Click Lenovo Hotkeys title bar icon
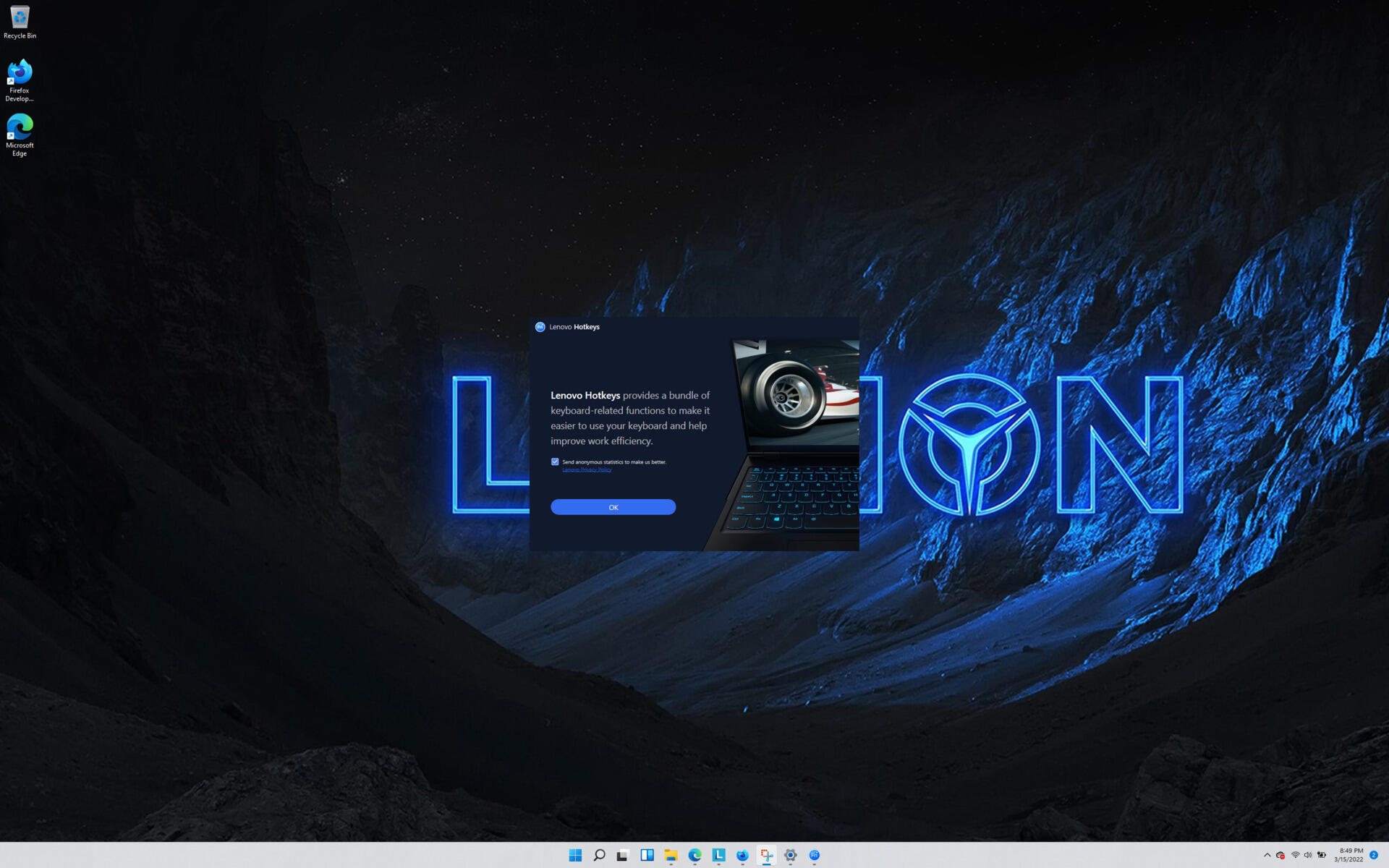 pos(540,327)
